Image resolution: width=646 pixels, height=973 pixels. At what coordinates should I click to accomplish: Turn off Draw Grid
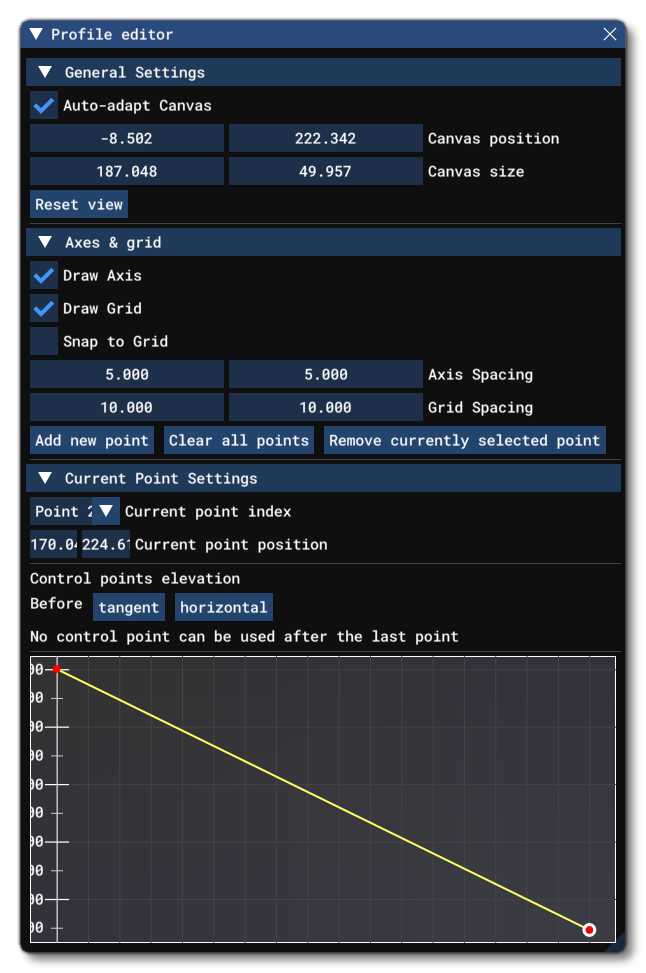[x=42, y=308]
